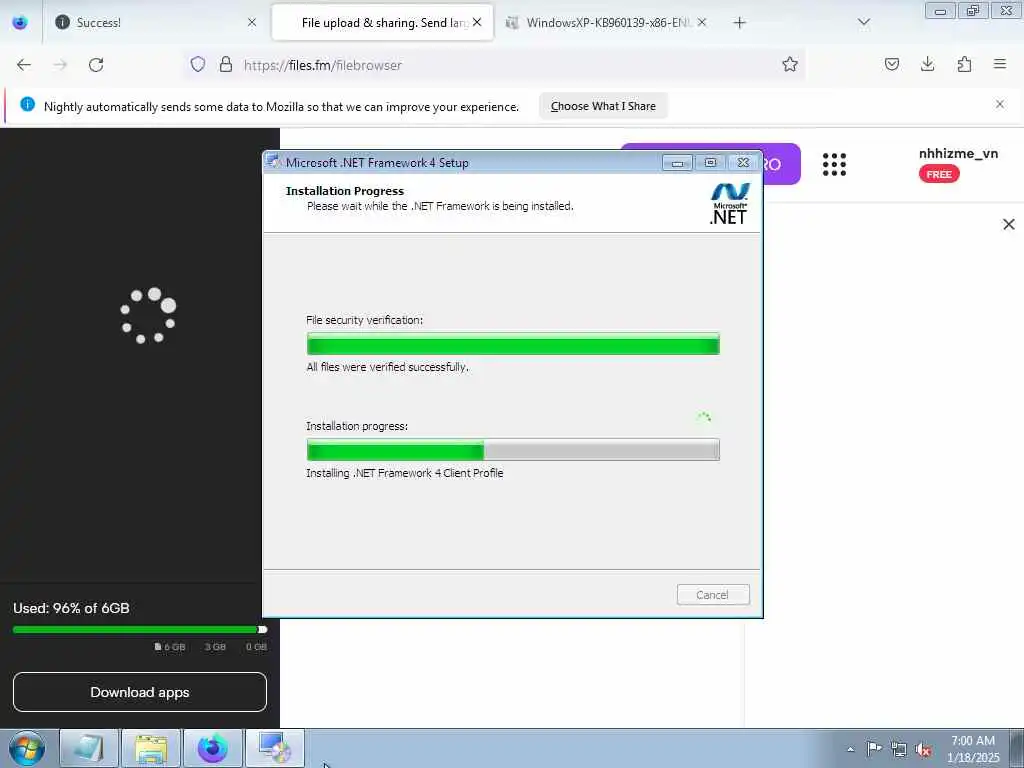Open the files.fm apps grid icon
1024x768 pixels.
(x=834, y=165)
